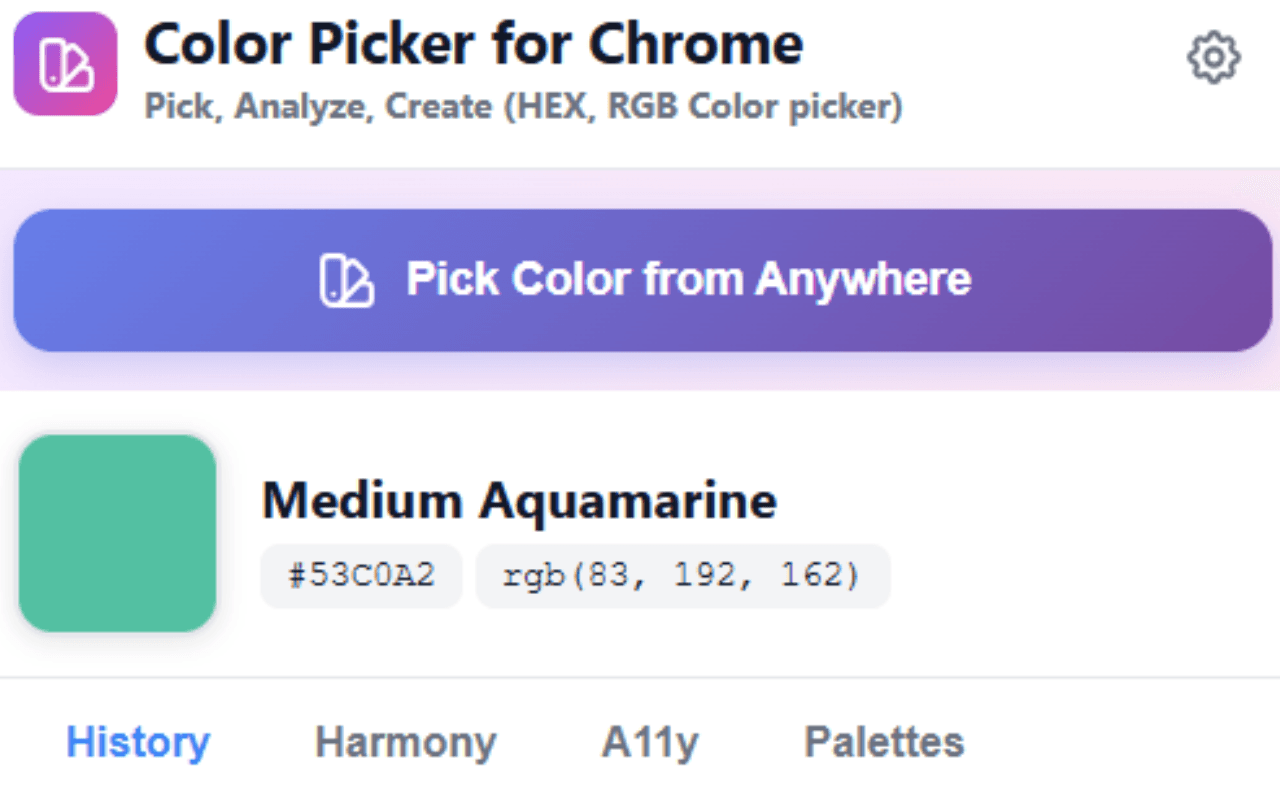Viewport: 1280px width, 800px height.
Task: Activate the screen eyedropper tool
Action: 640,280
